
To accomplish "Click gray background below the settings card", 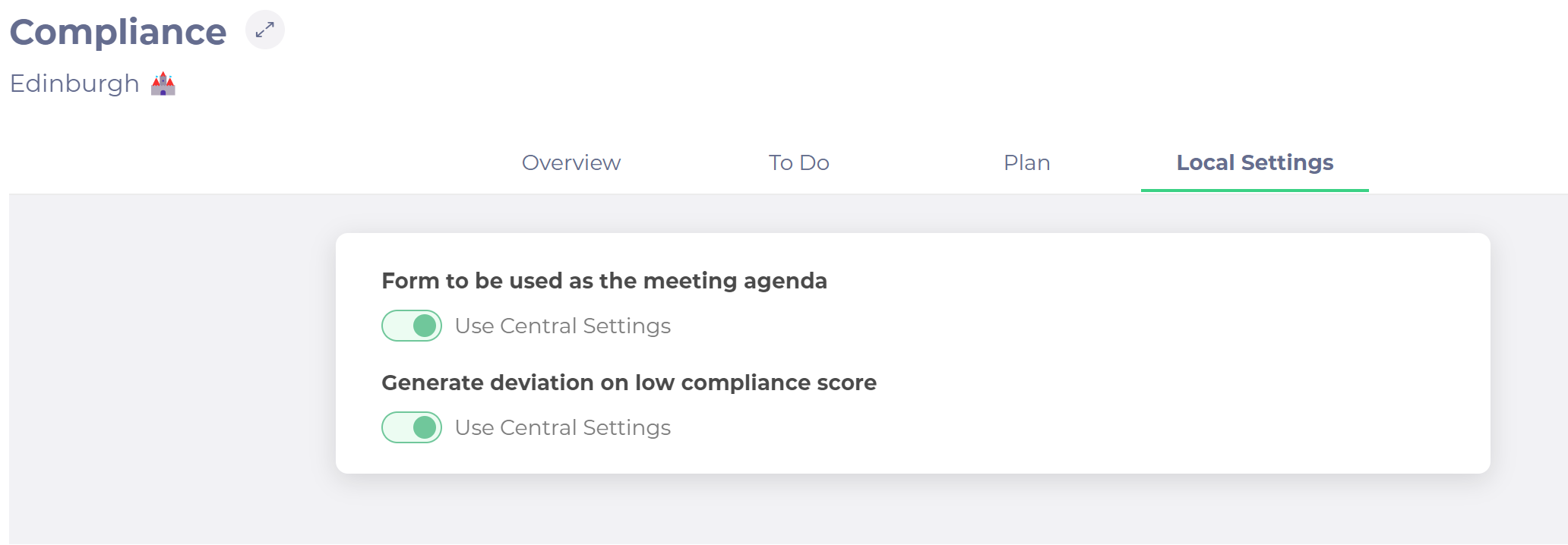I will 912,510.
